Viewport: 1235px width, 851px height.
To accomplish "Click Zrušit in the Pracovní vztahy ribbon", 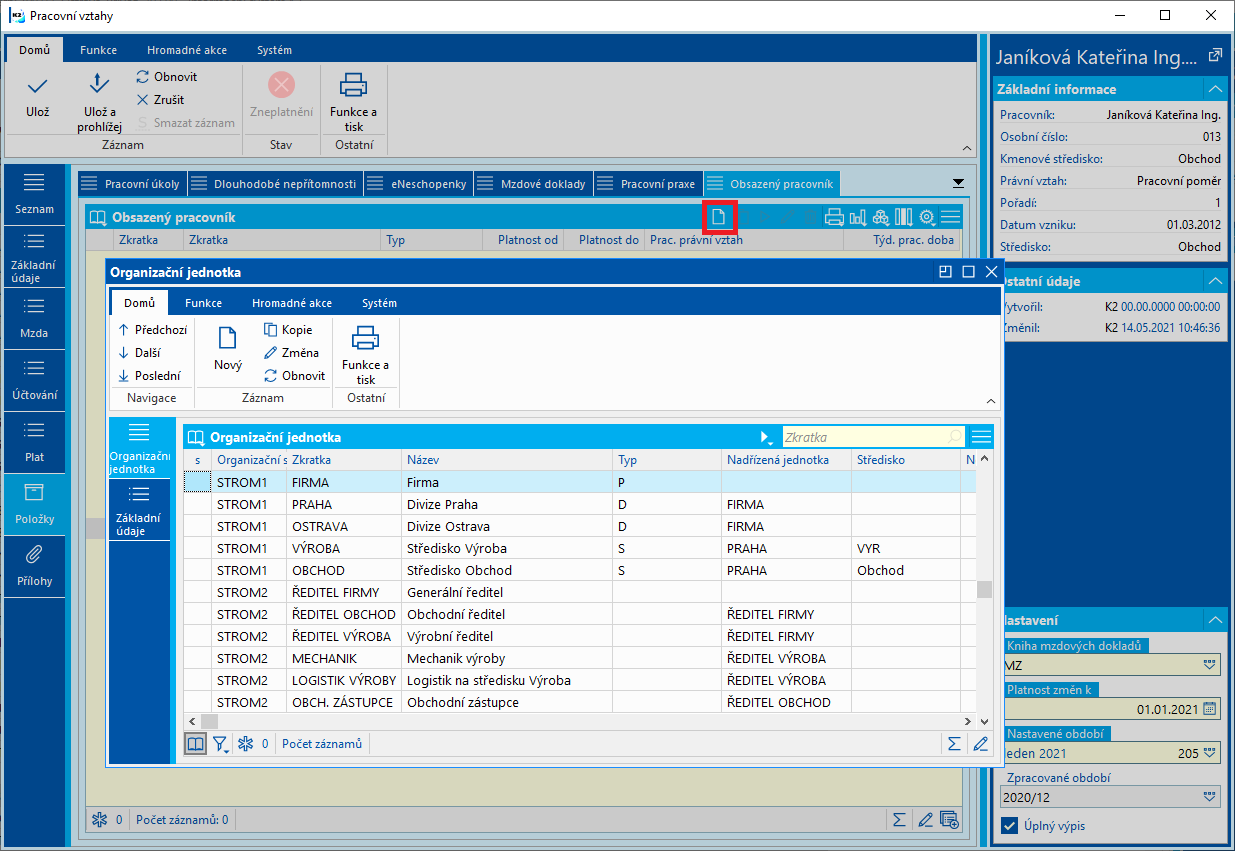I will coord(160,100).
